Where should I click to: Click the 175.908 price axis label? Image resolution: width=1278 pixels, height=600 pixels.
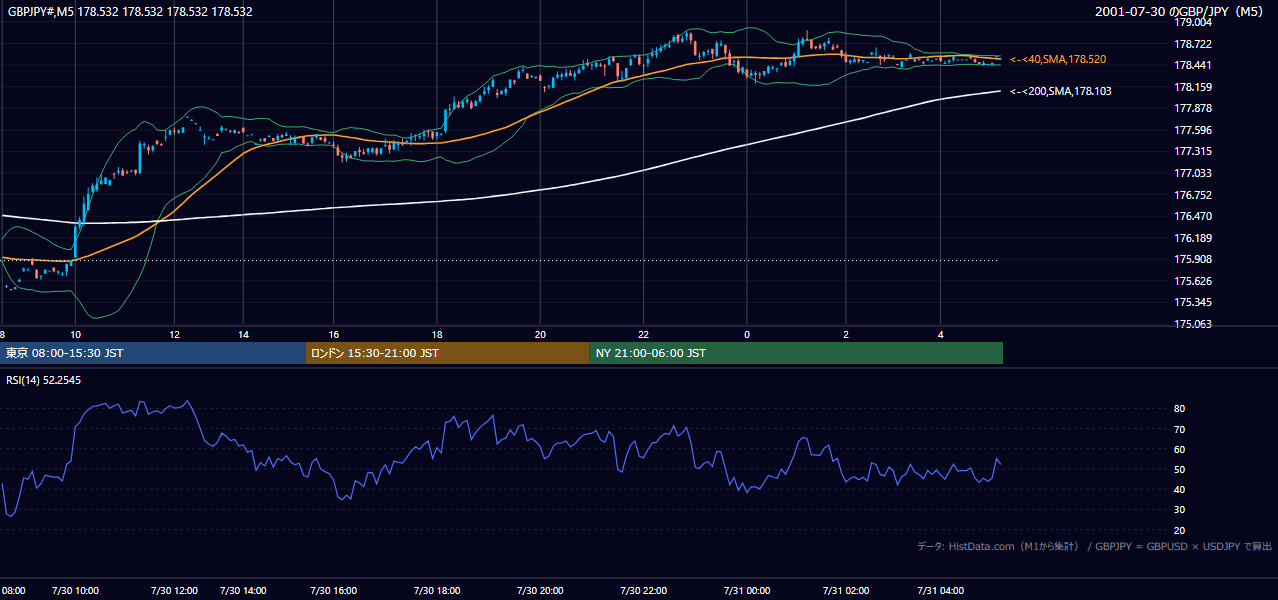tap(1191, 260)
